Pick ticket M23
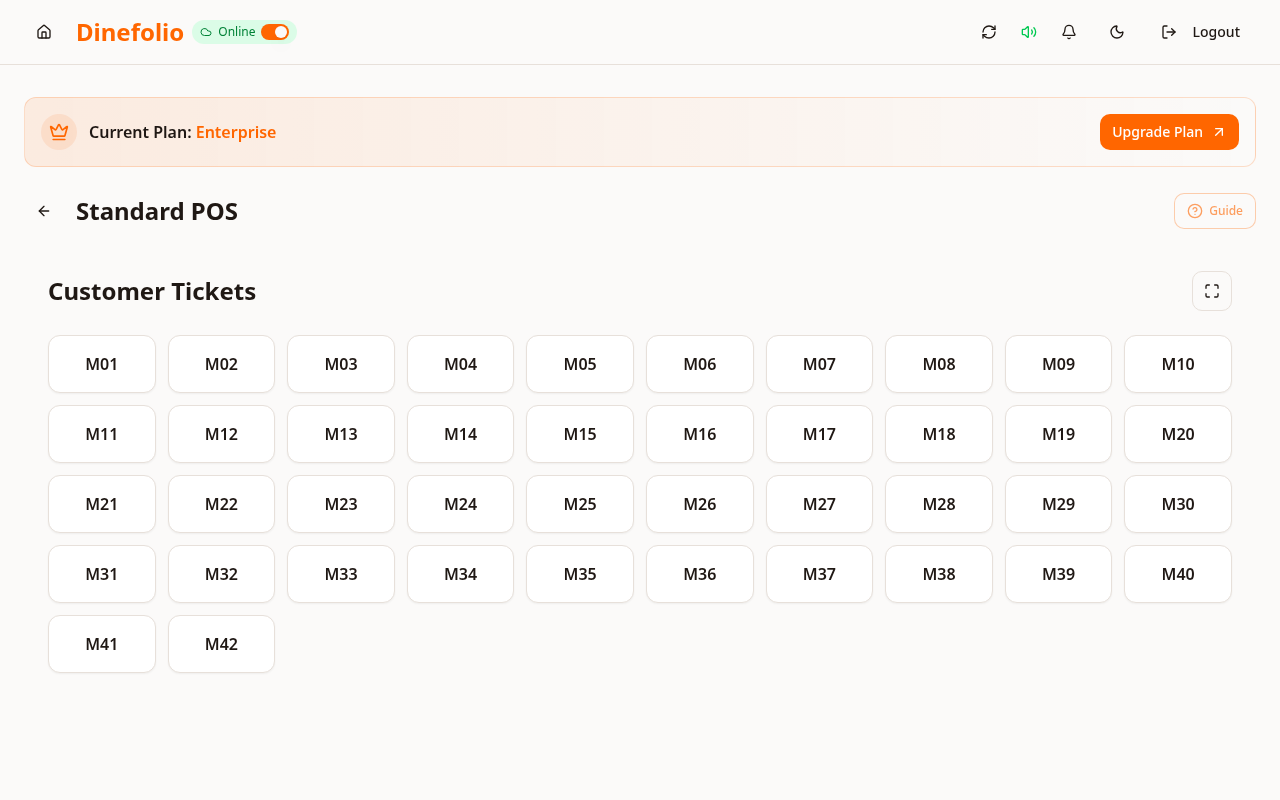The height and width of the screenshot is (800, 1280). point(341,504)
